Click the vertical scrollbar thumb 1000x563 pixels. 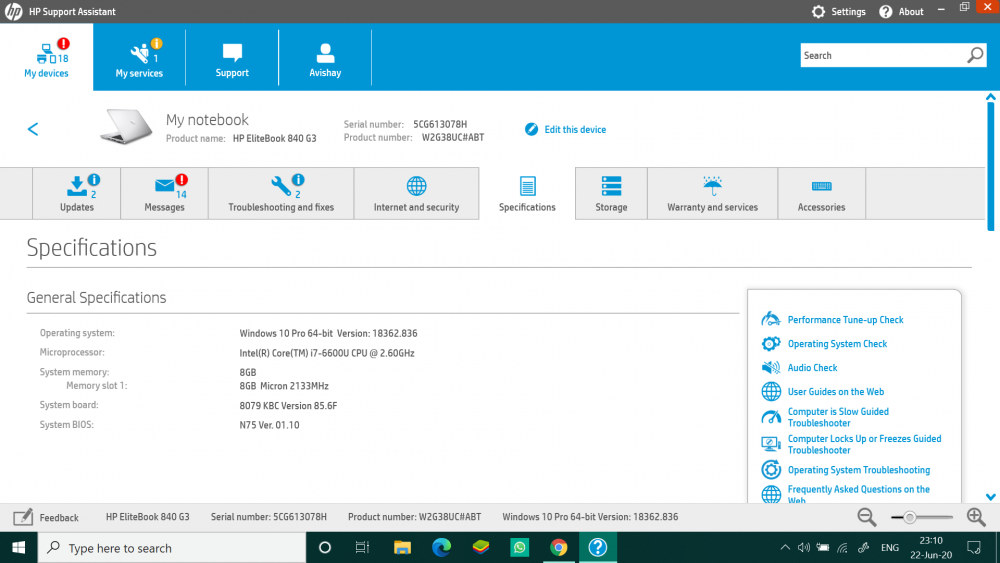990,166
